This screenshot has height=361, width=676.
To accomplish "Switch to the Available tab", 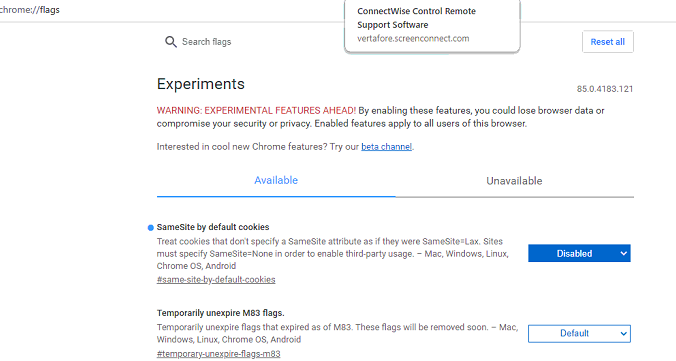I will tap(276, 180).
